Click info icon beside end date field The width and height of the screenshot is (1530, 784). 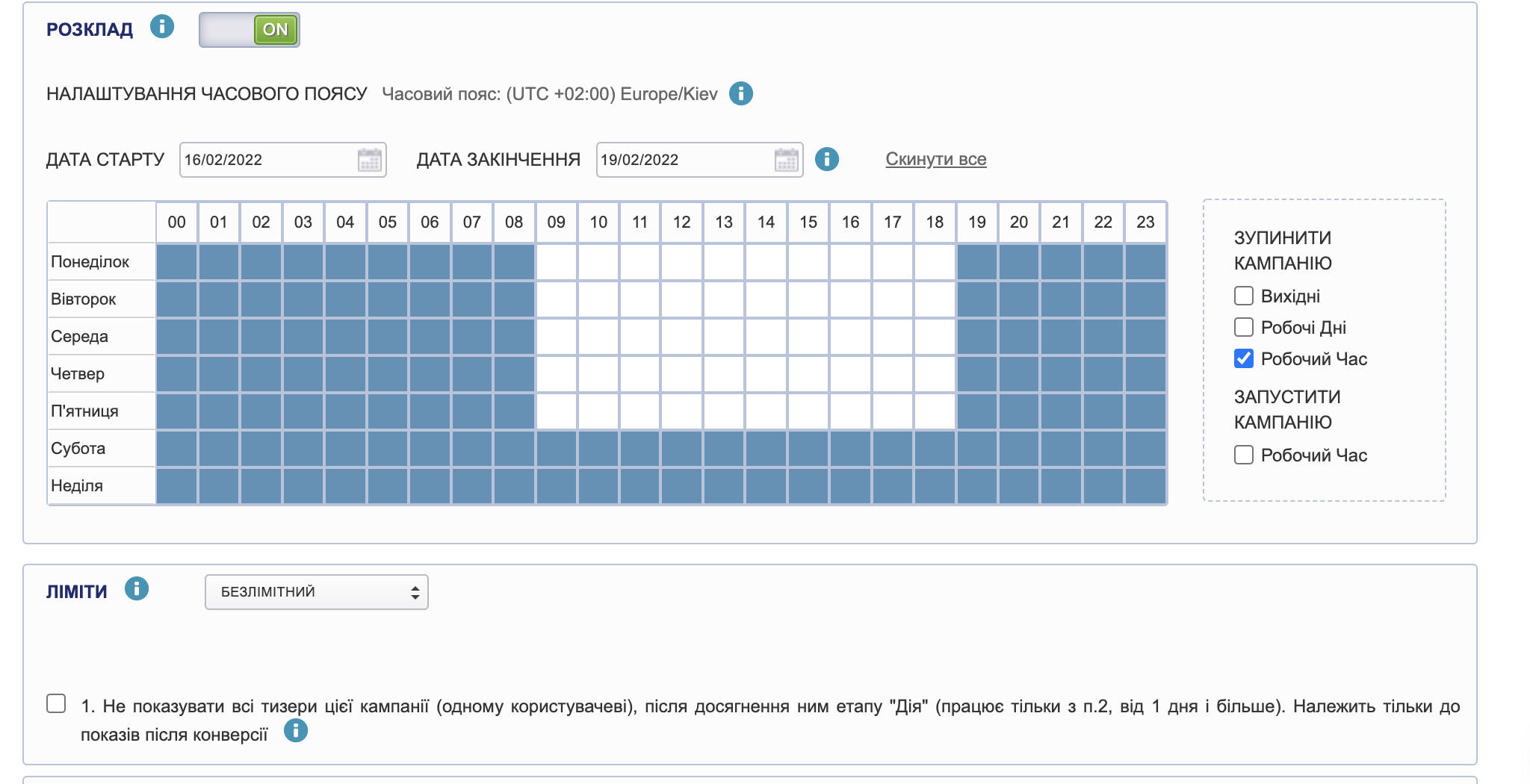(x=826, y=159)
